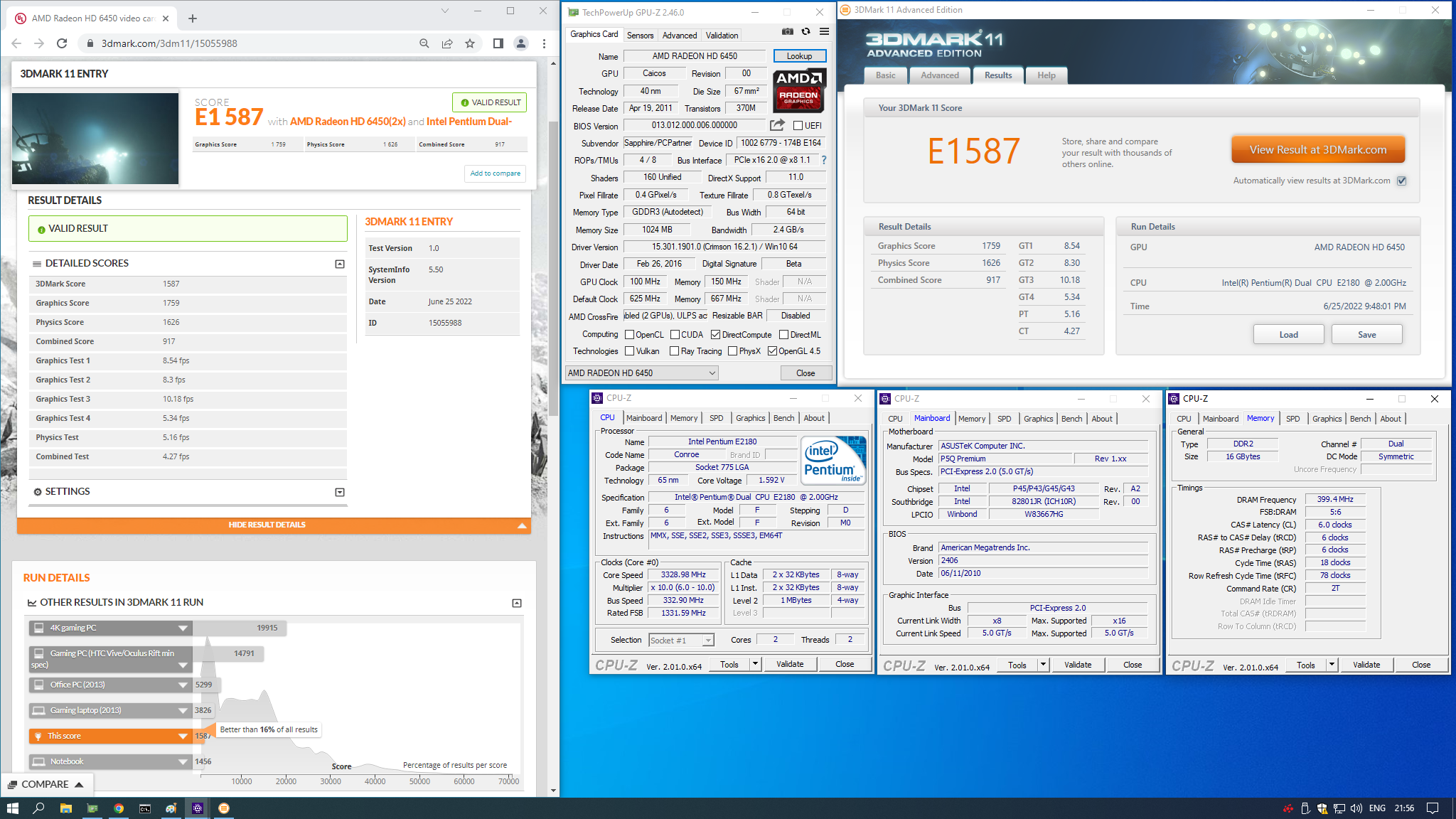Click the Bus Interface question mark in GPU-Z
This screenshot has width=1456, height=819.
[x=824, y=160]
